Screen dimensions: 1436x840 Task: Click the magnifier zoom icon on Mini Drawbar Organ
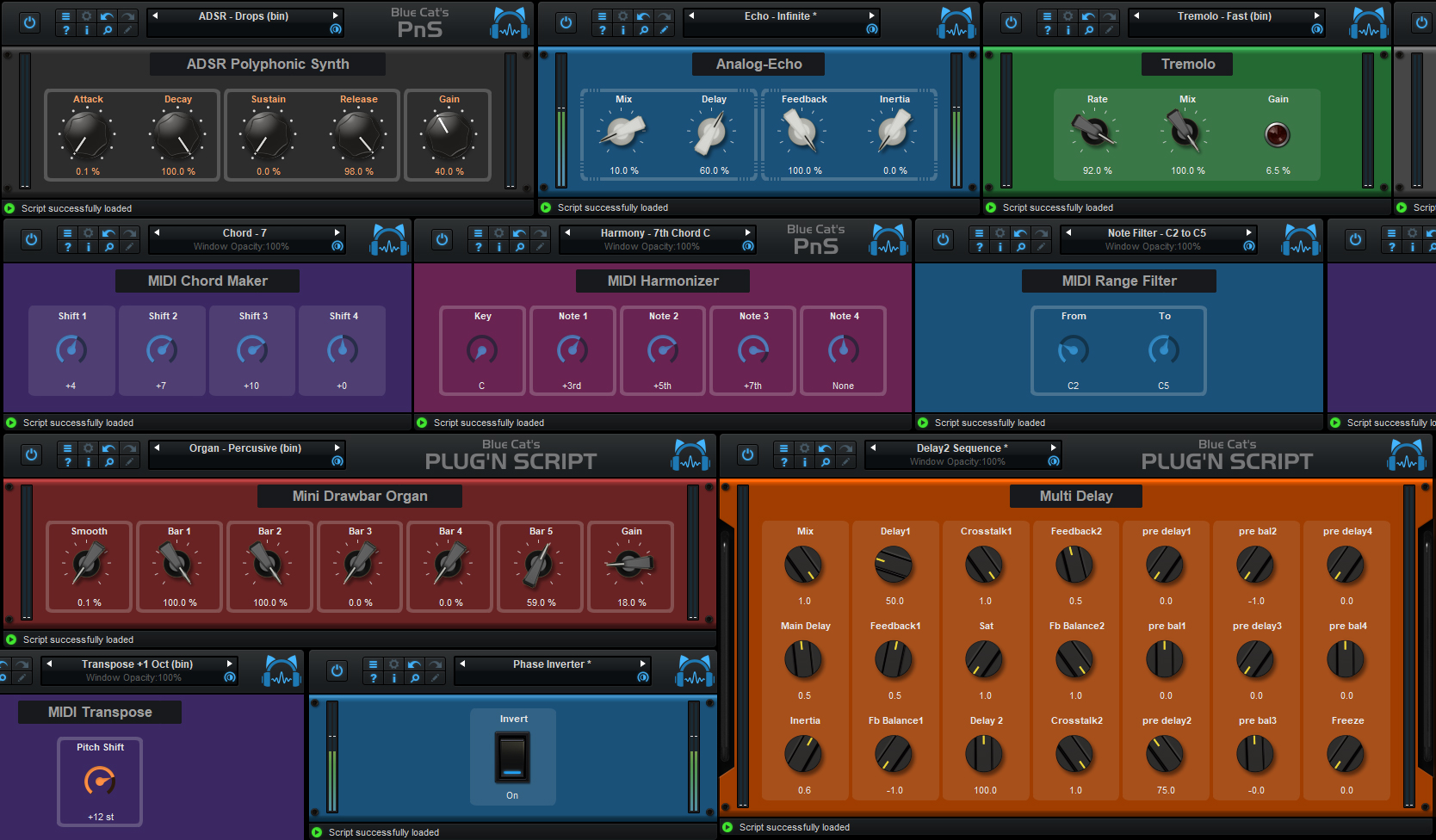tap(109, 461)
